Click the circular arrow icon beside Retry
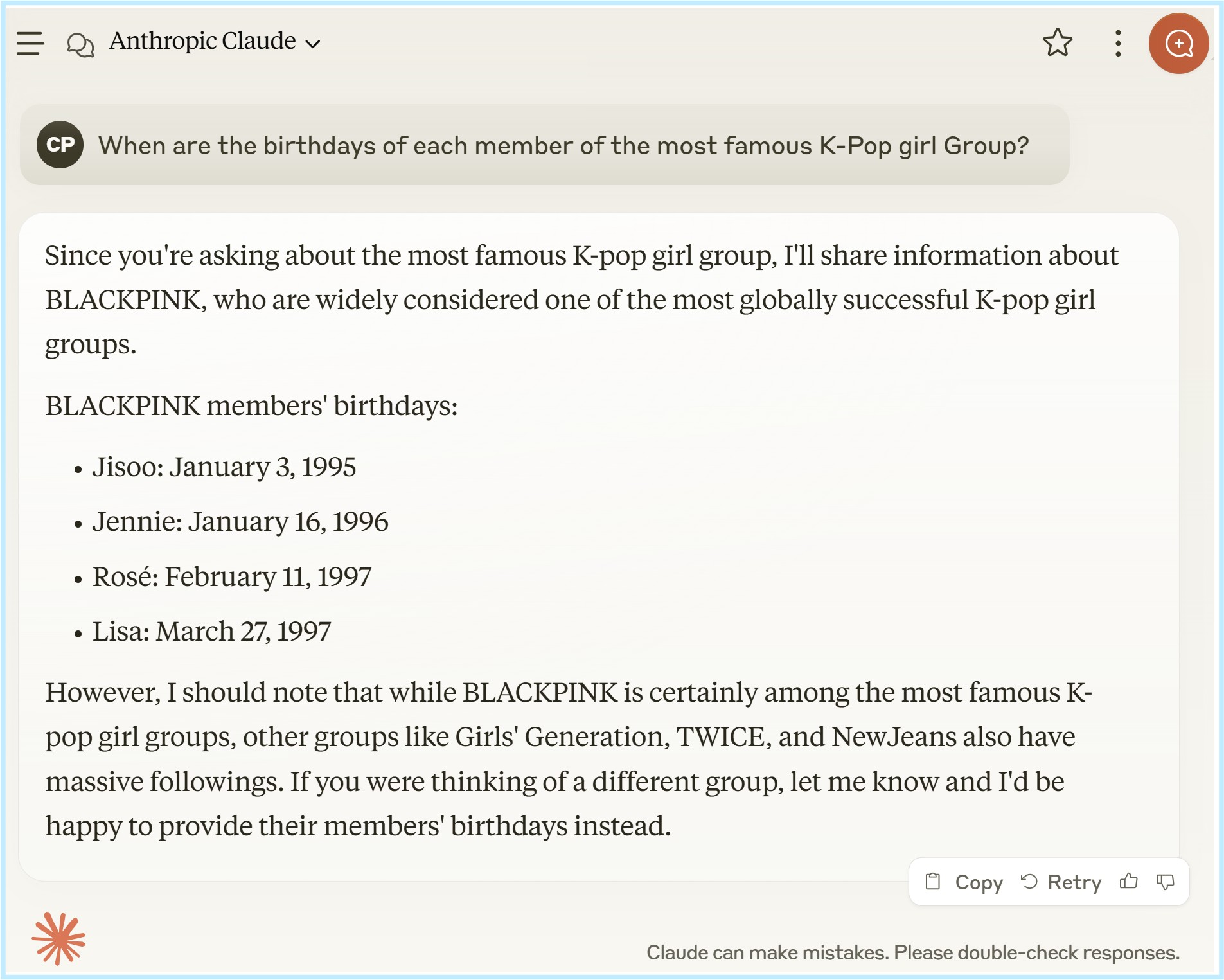 pyautogui.click(x=1029, y=881)
